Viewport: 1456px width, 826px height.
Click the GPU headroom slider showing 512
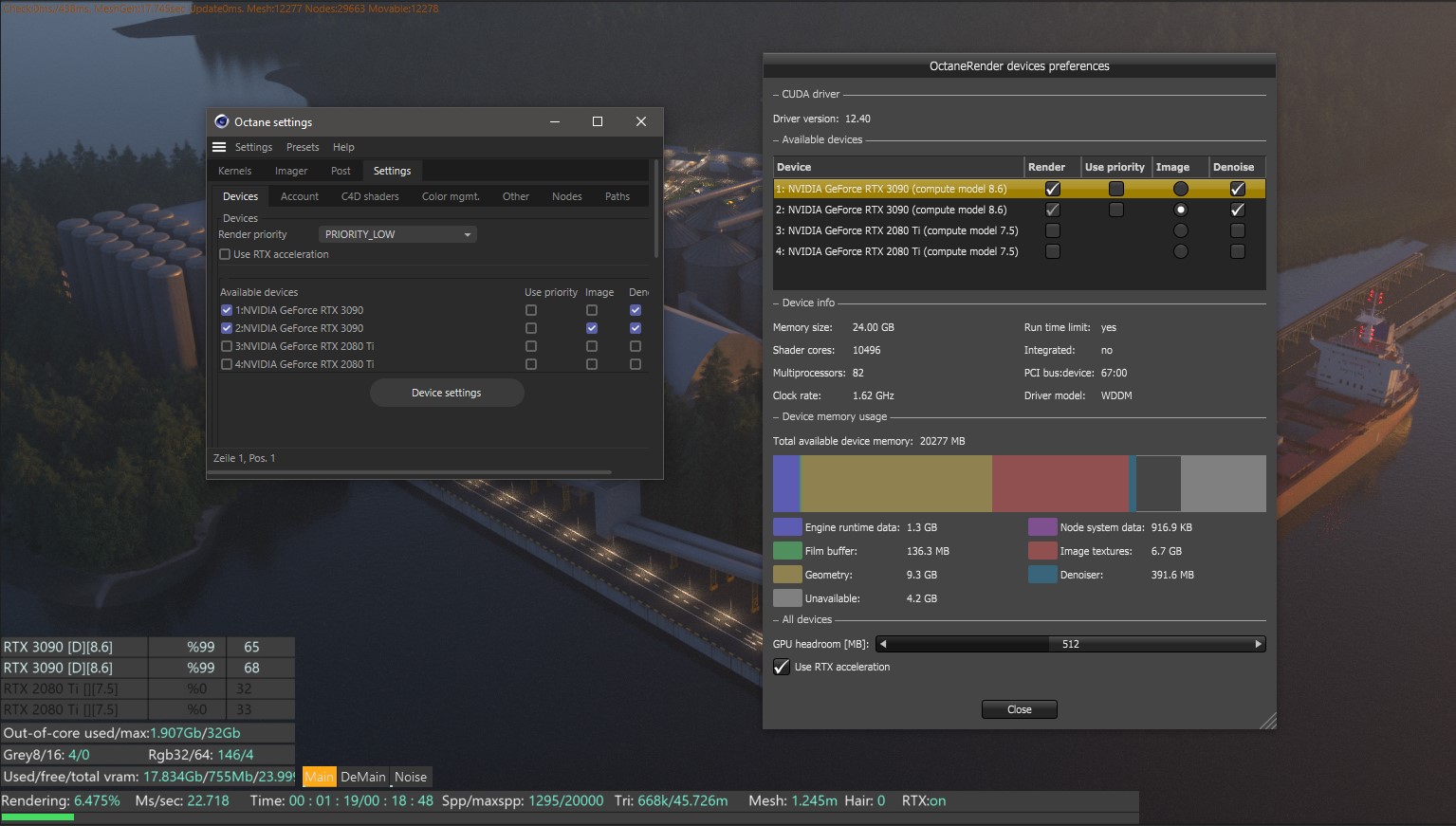click(1071, 644)
